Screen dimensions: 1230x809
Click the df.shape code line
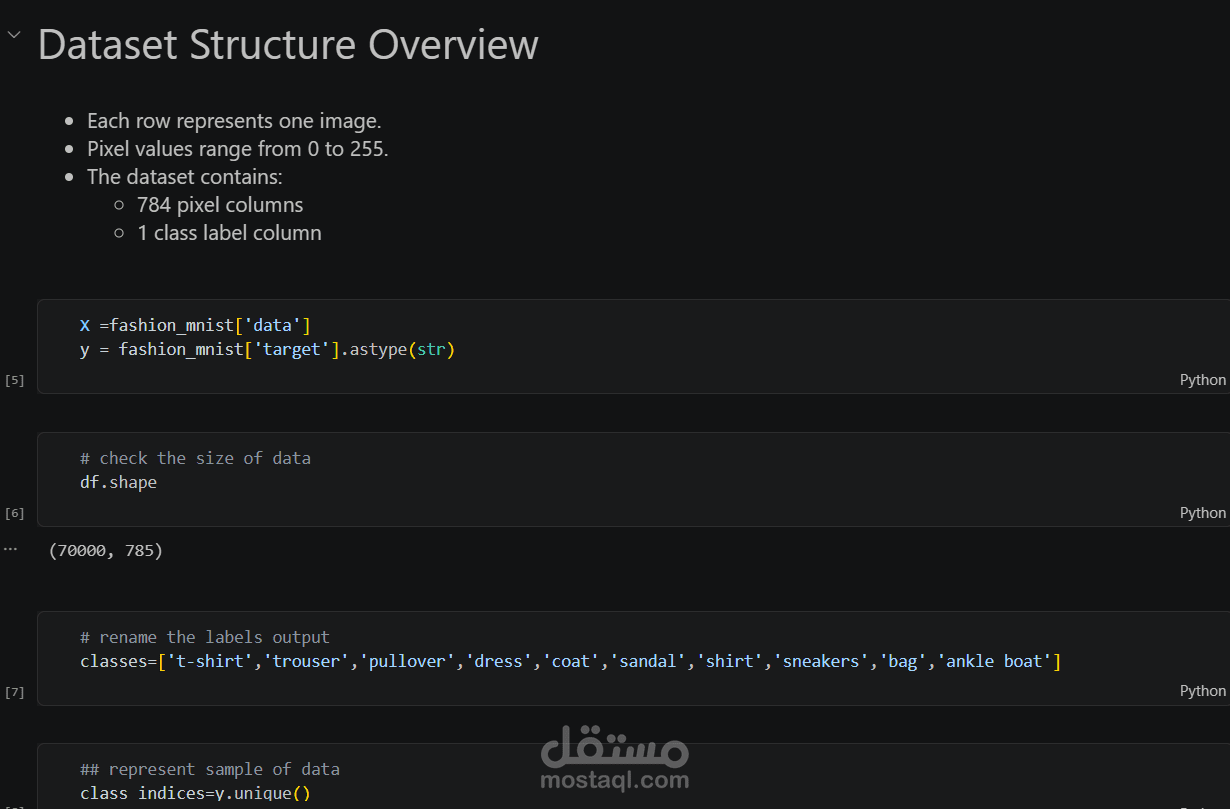tap(118, 482)
